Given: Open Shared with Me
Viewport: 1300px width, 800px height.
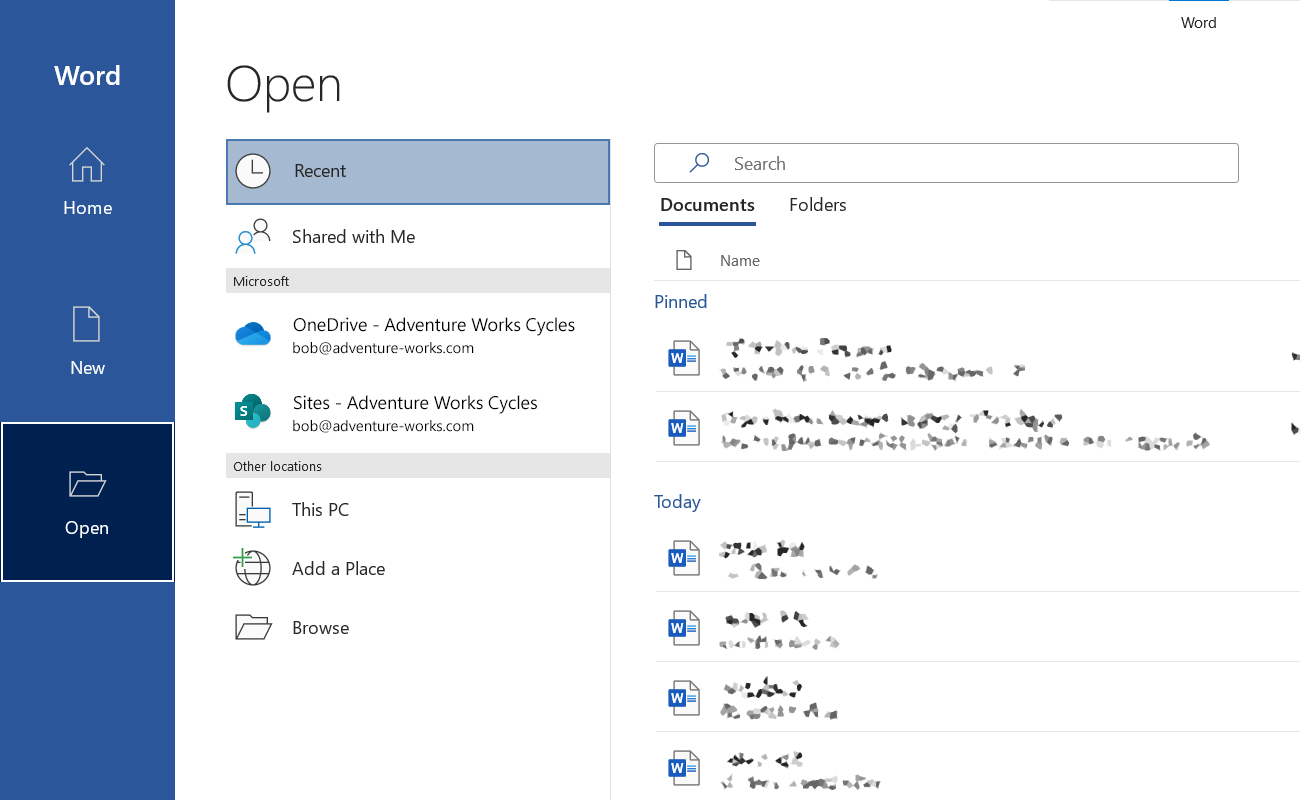Looking at the screenshot, I should (x=418, y=237).
